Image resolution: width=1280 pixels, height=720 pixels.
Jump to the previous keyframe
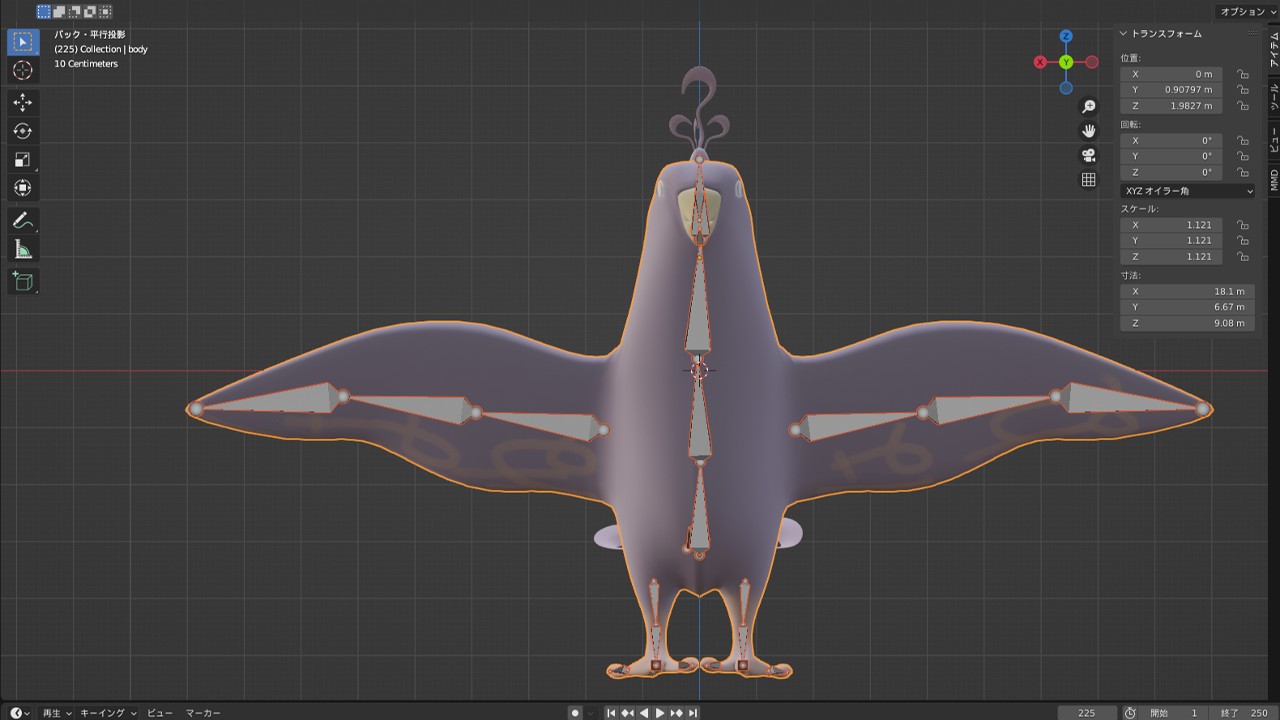pos(628,713)
